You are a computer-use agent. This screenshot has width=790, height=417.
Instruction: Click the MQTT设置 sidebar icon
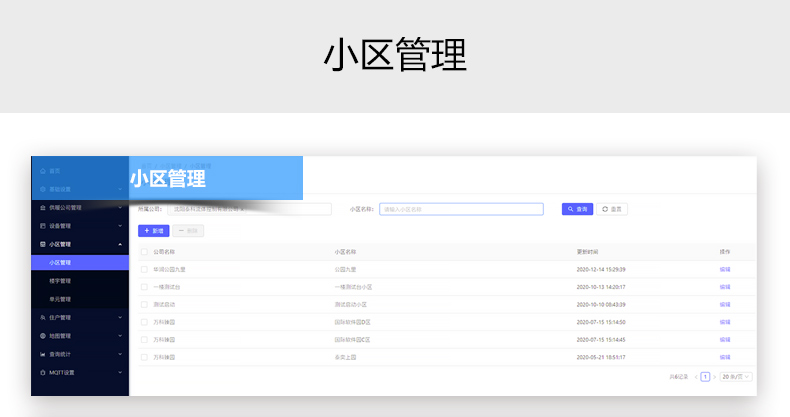pyautogui.click(x=42, y=372)
